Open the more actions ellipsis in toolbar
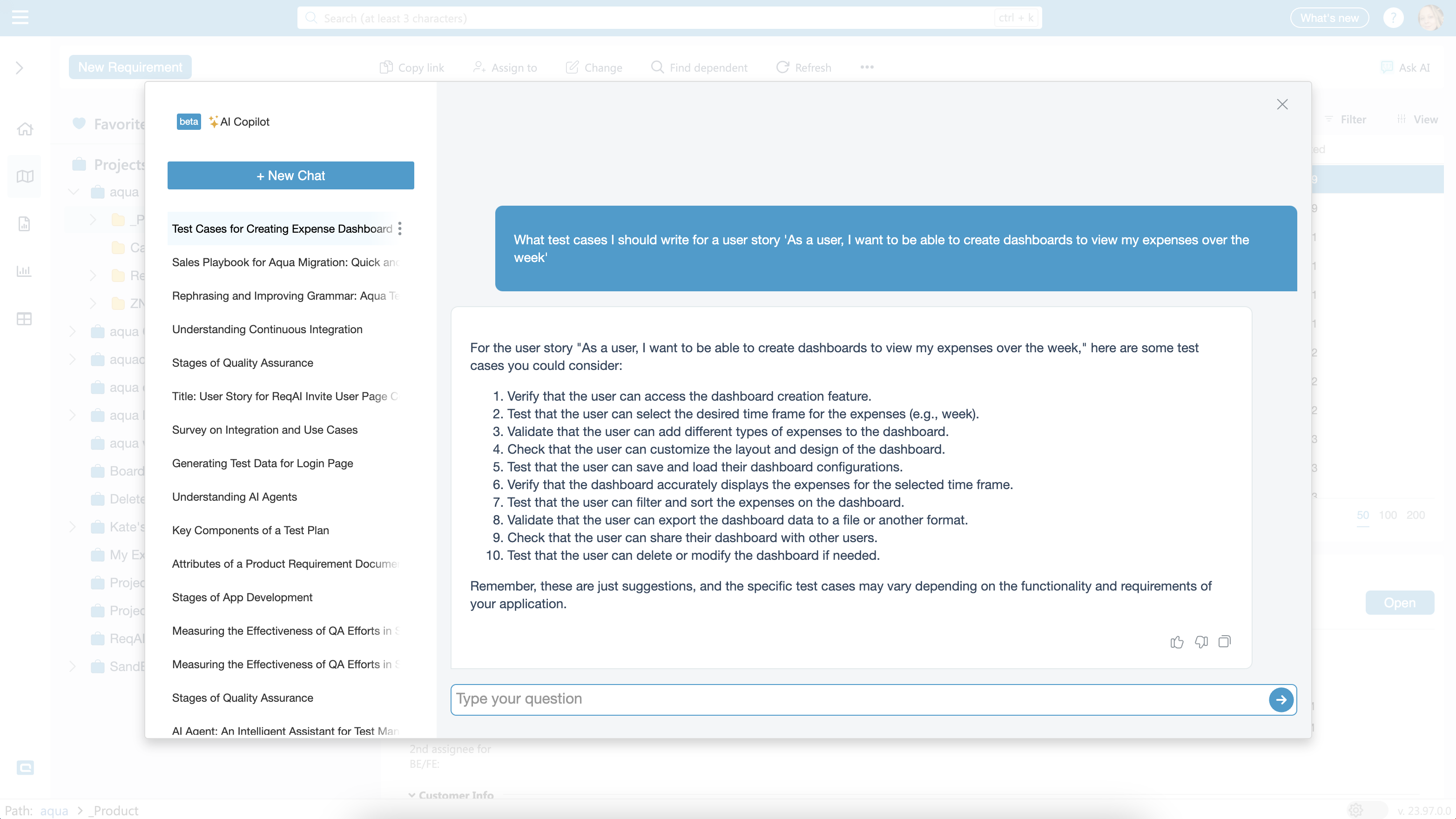Screen dimensions: 1456x819 pyautogui.click(x=867, y=67)
